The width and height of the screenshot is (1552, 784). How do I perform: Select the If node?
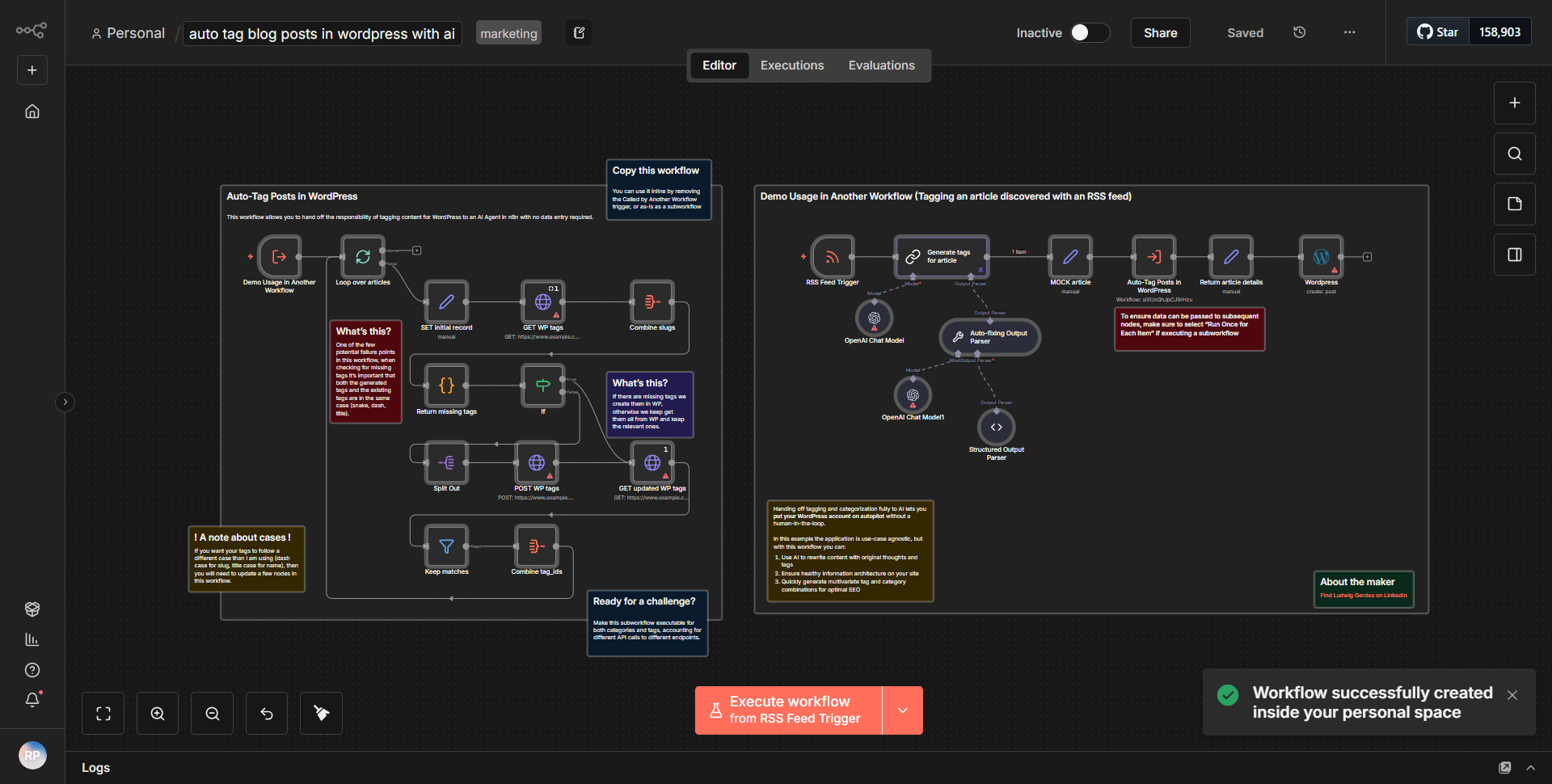click(x=542, y=386)
